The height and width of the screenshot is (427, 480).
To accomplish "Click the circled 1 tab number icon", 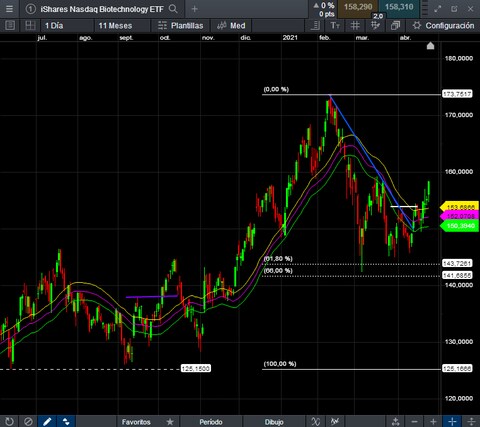I will (x=30, y=9).
